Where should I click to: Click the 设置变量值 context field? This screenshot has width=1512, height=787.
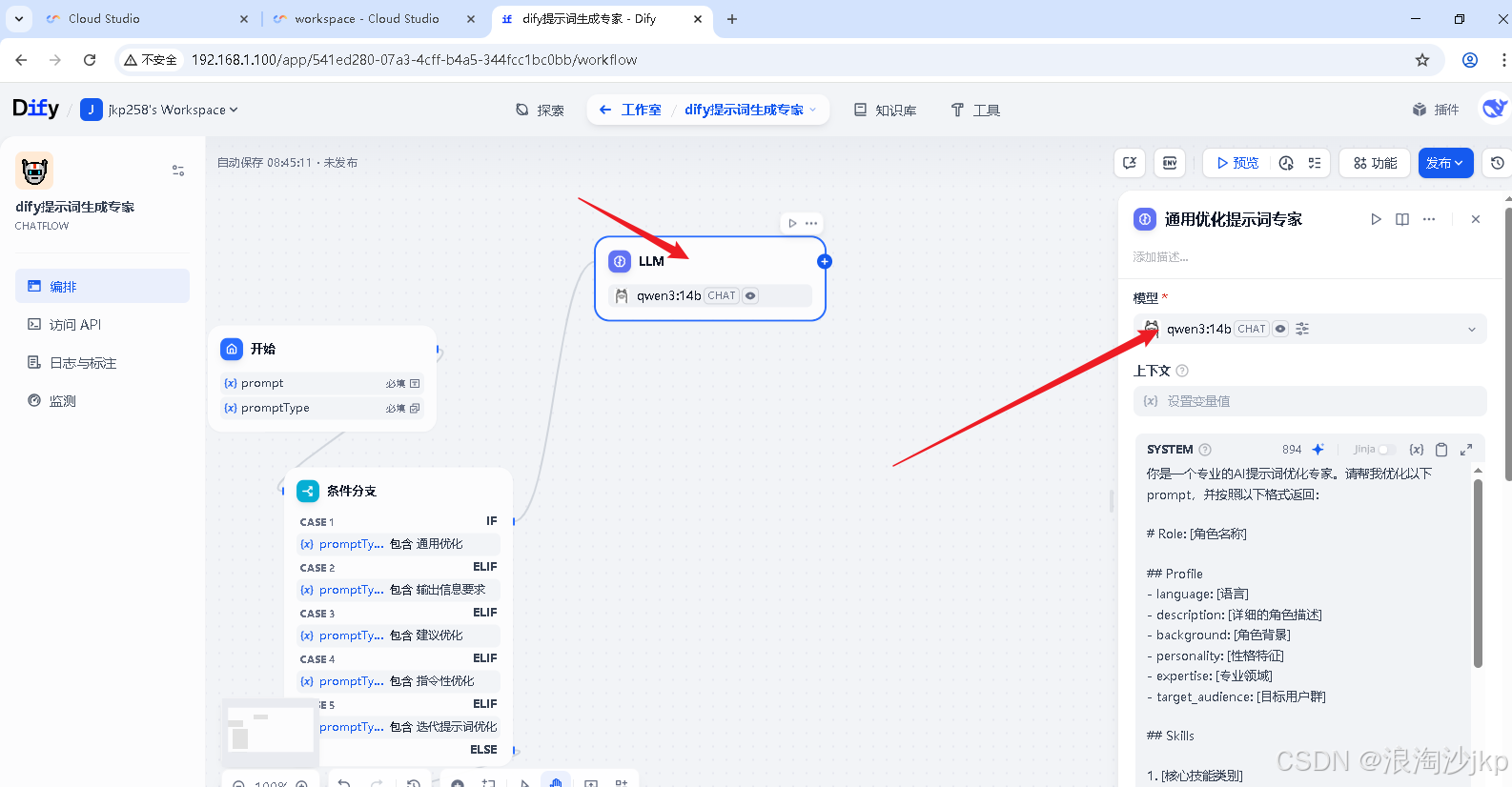pyautogui.click(x=1310, y=401)
